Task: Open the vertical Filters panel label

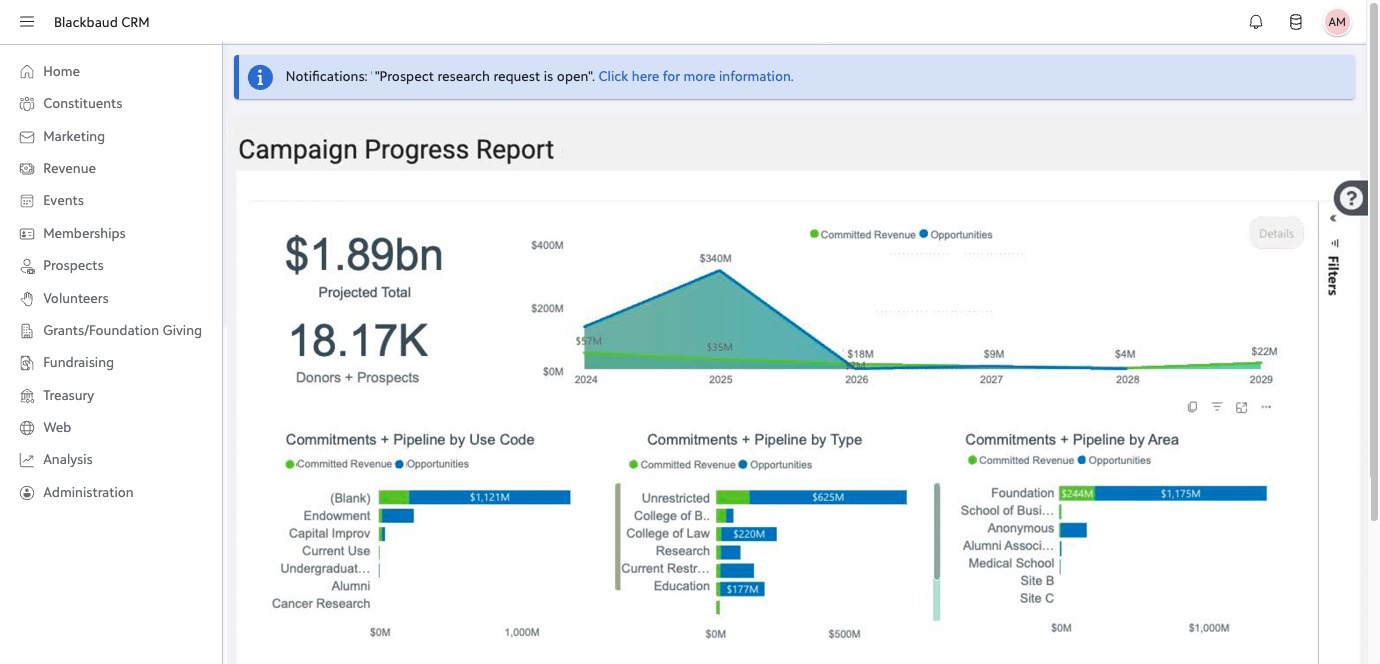Action: pos(1333,275)
